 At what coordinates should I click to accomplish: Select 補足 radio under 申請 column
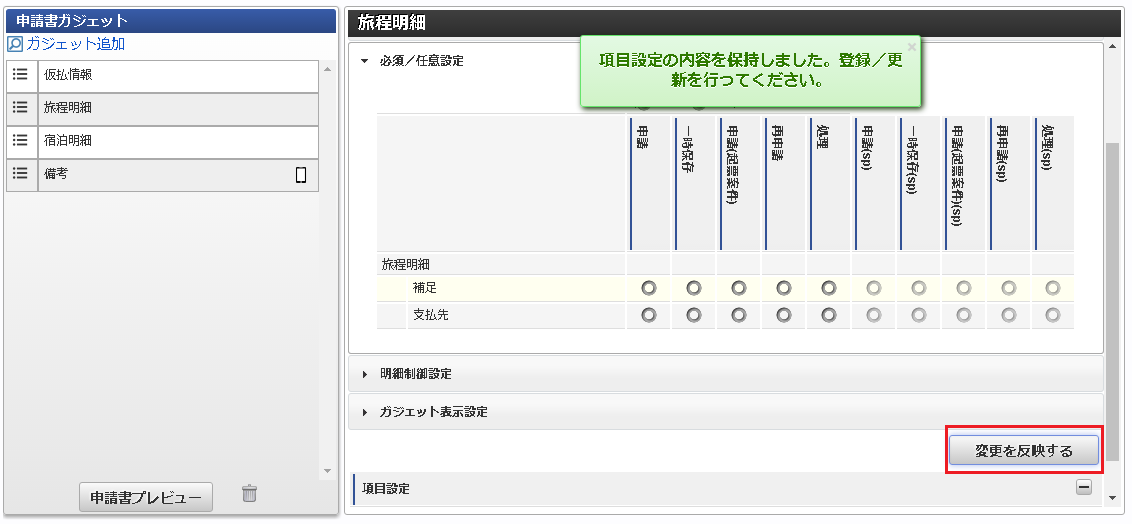pos(648,288)
